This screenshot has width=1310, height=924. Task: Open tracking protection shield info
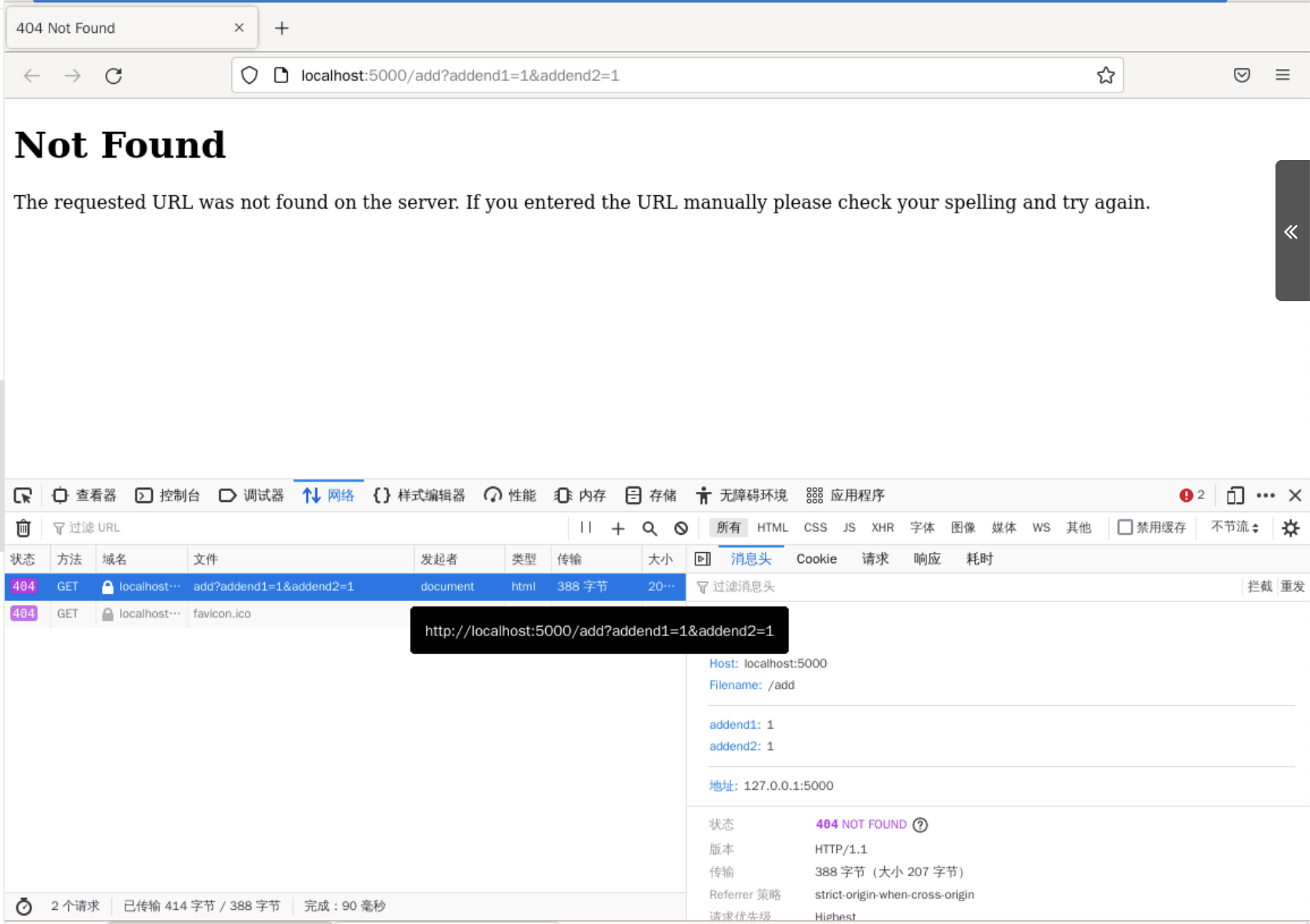(249, 75)
